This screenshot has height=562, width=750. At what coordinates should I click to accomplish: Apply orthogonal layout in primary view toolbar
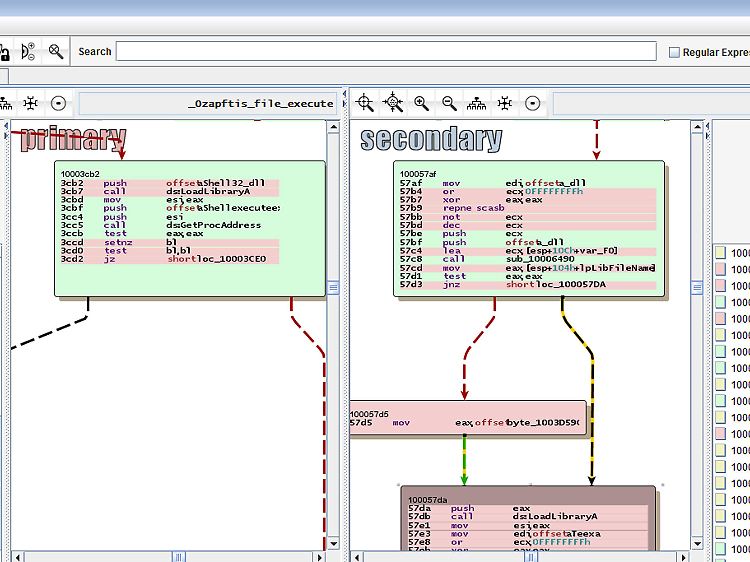(x=31, y=103)
